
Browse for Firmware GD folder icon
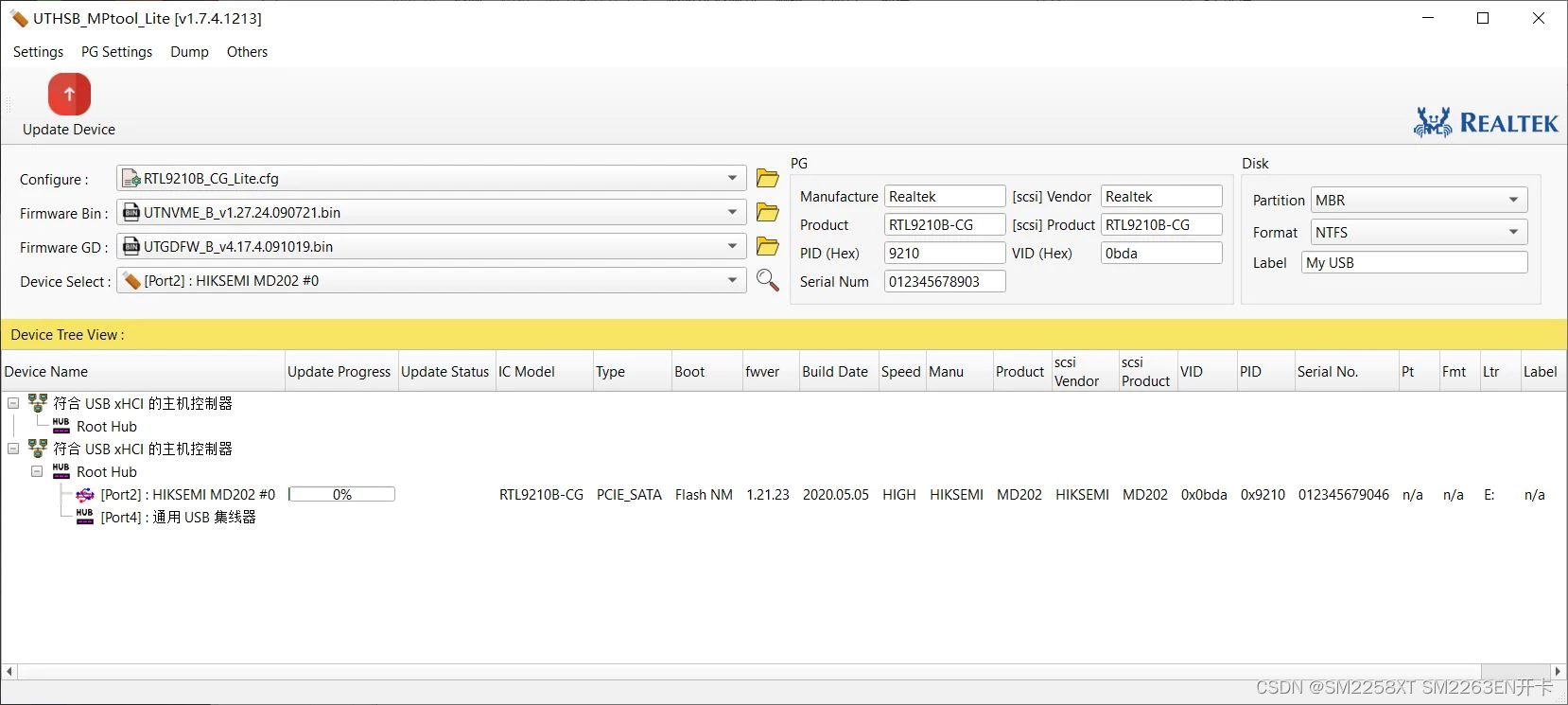point(768,246)
